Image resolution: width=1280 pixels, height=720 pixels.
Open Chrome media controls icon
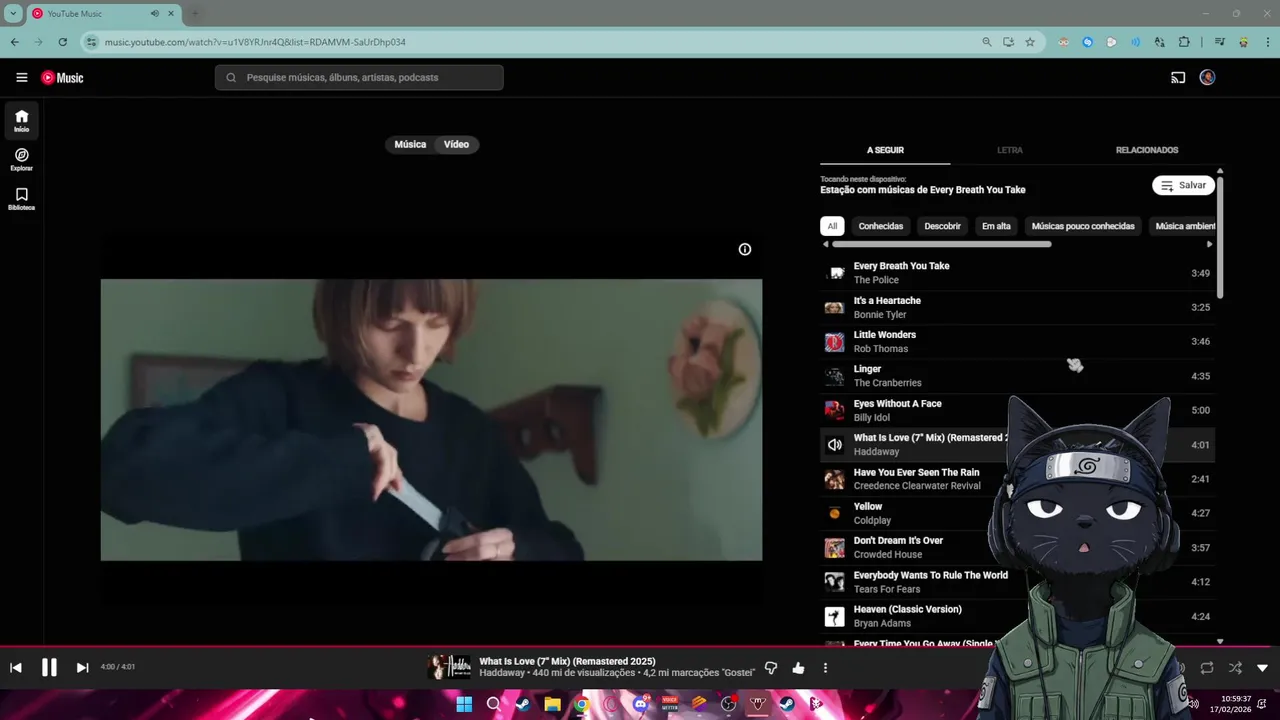tap(1219, 42)
